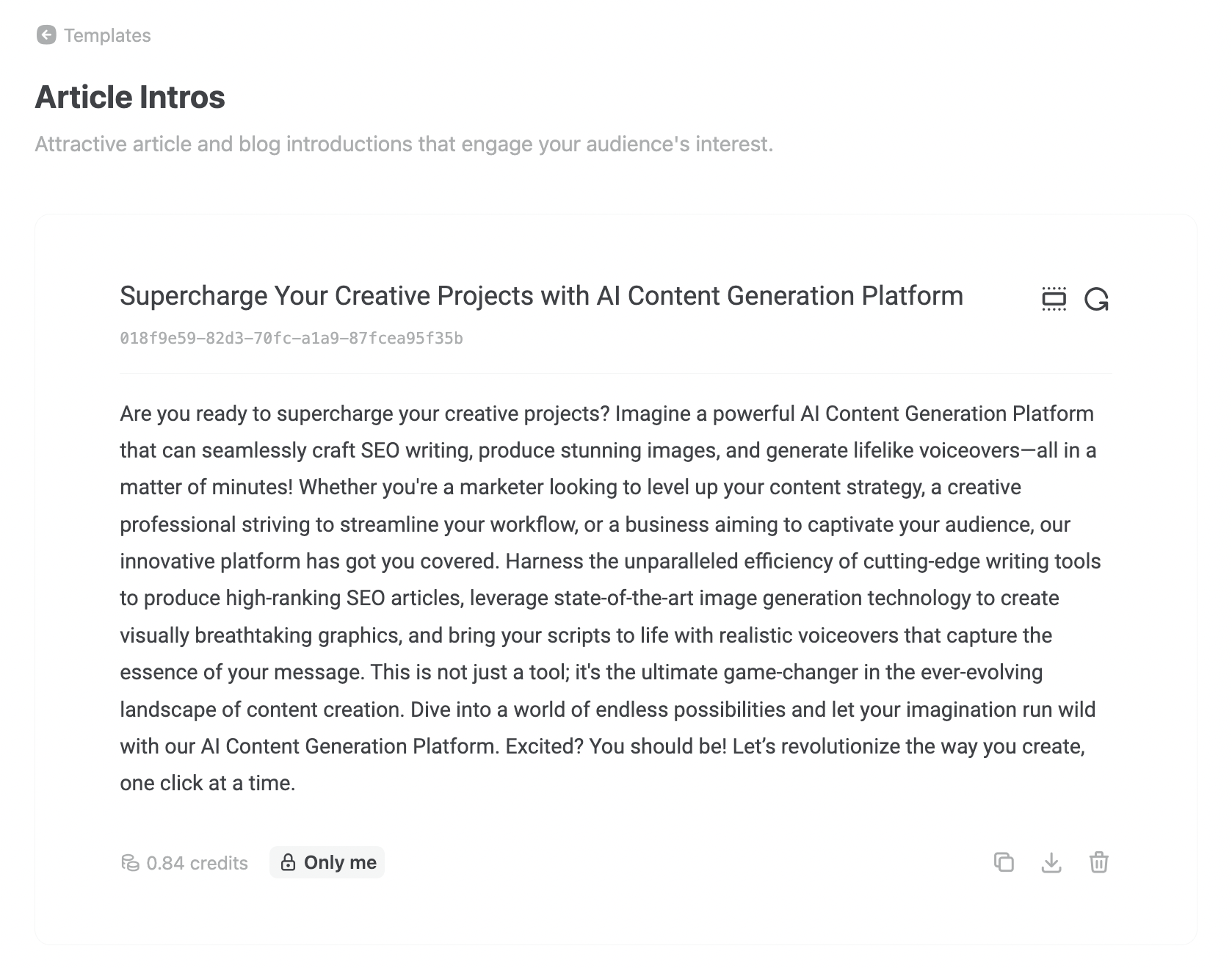This screenshot has width=1232, height=968.
Task: Copy the generated intro to clipboard
Action: pyautogui.click(x=1004, y=862)
